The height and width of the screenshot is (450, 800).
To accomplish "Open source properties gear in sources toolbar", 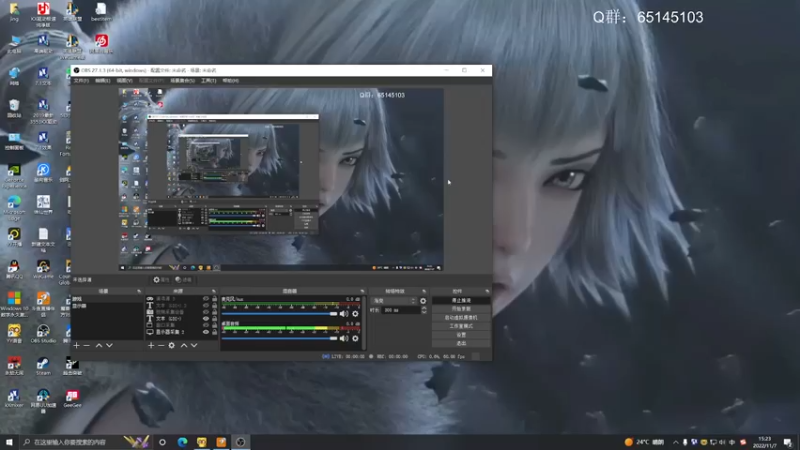I will coord(171,345).
